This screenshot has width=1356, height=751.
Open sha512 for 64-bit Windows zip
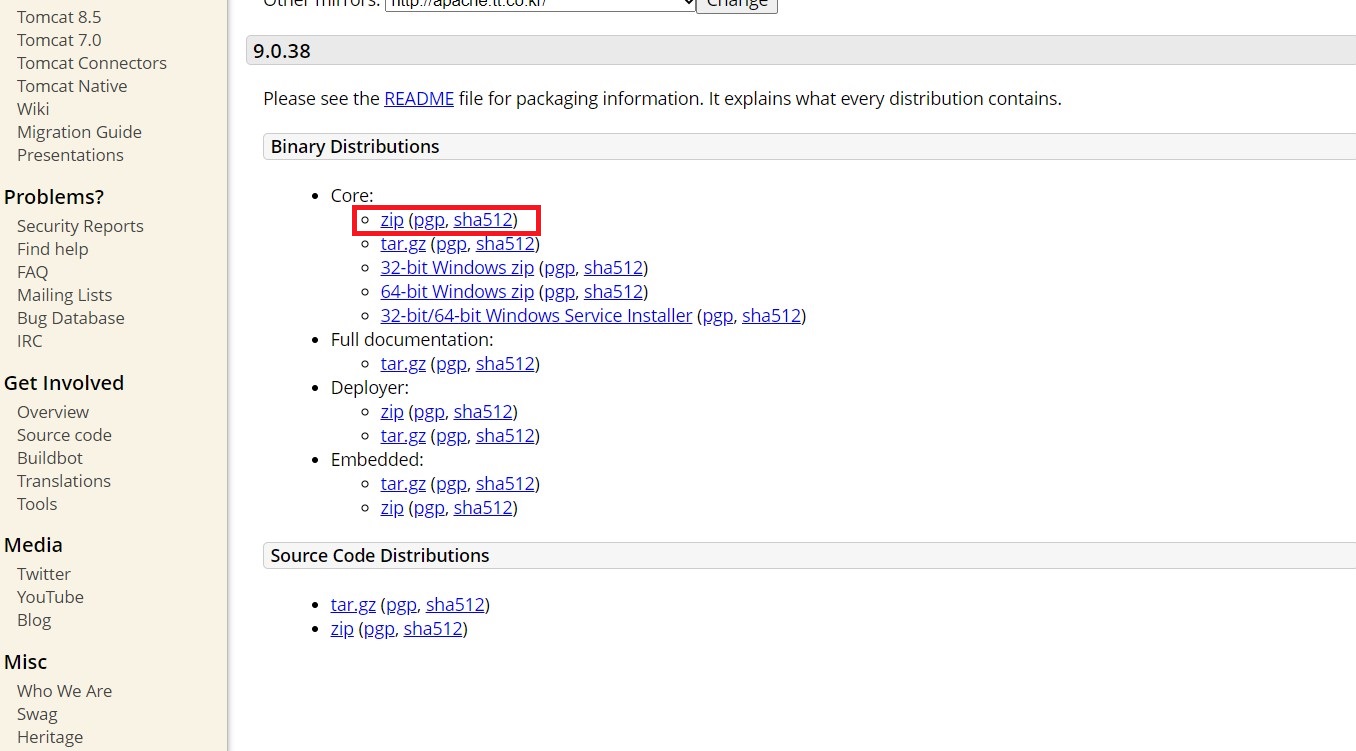(x=613, y=292)
